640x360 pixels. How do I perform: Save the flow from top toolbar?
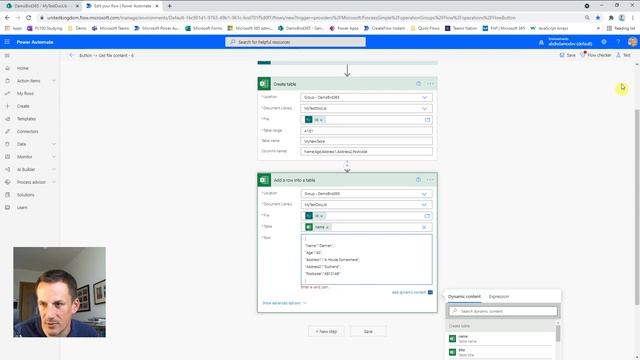coord(568,55)
